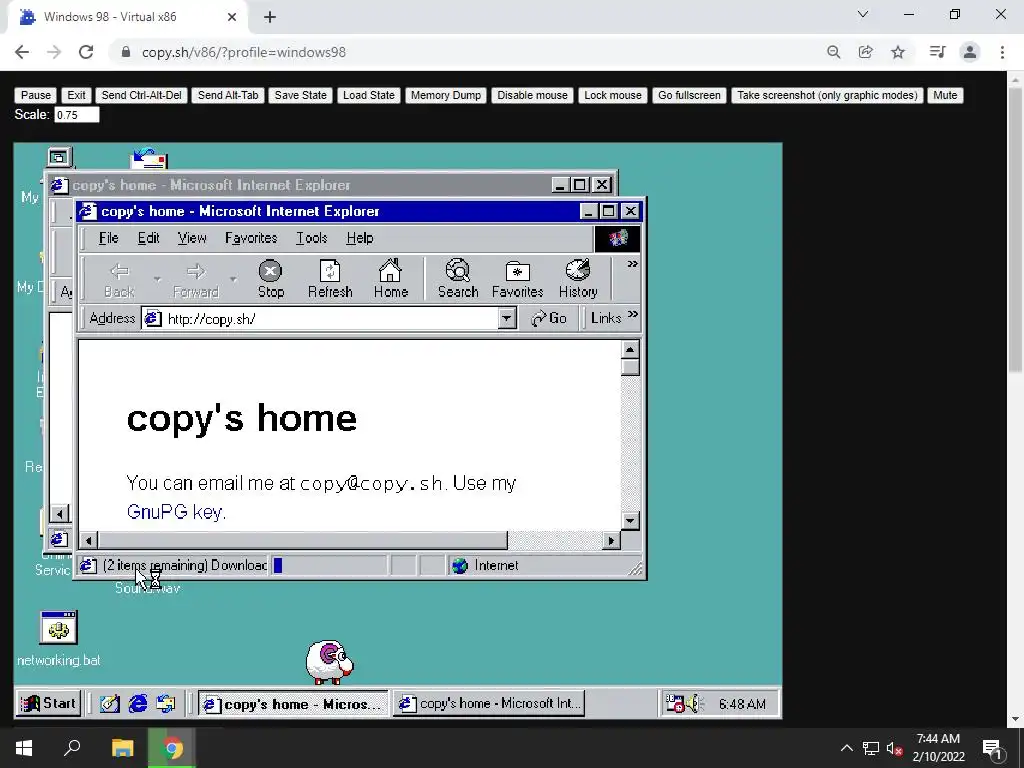The height and width of the screenshot is (768, 1024).
Task: Click the Go fullscreen button
Action: 689,95
